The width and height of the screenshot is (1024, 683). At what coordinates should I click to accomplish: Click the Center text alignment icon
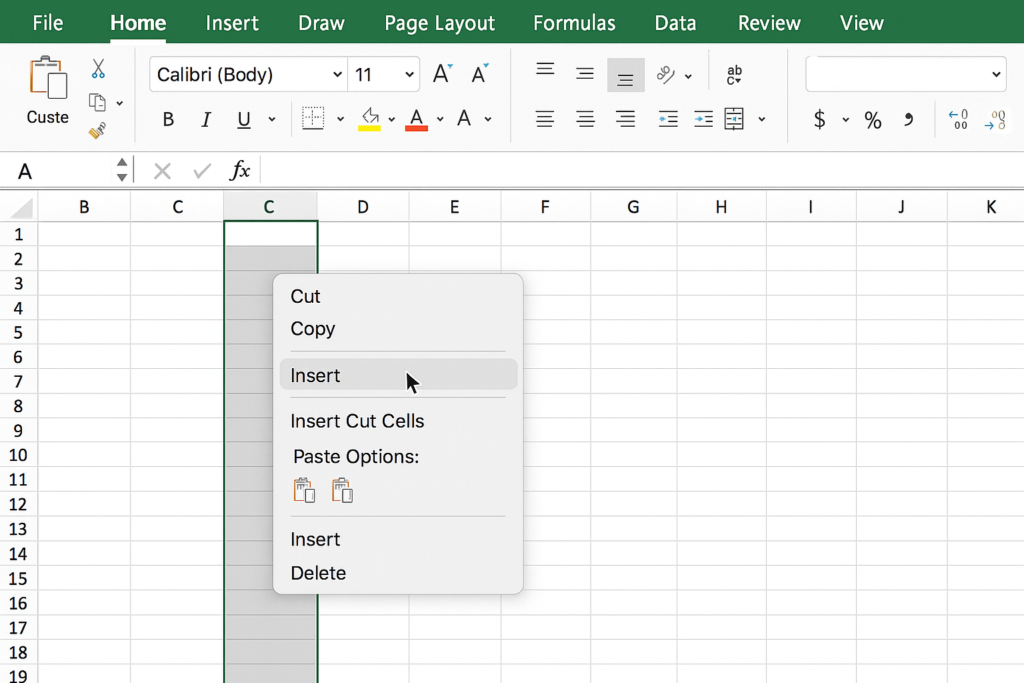pos(585,119)
